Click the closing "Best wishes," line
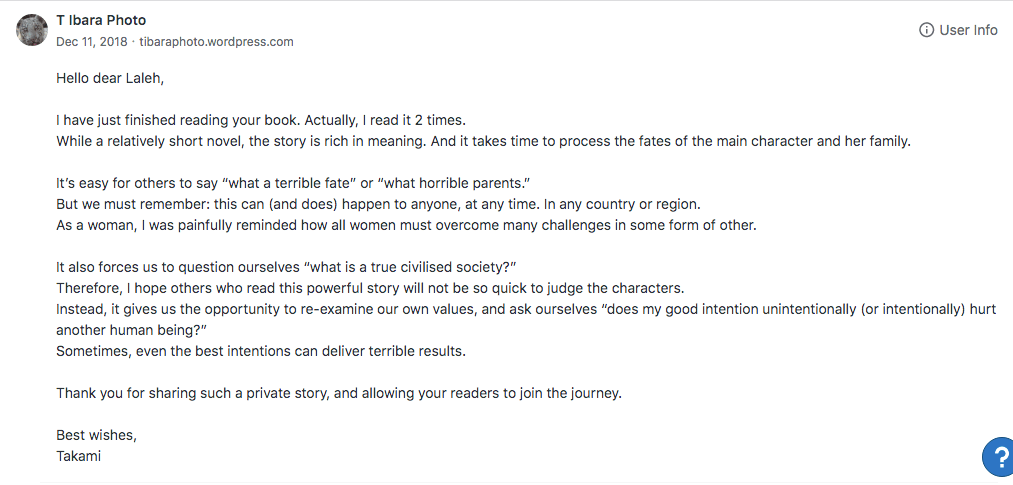Screen dimensions: 1013x485 (x=96, y=435)
